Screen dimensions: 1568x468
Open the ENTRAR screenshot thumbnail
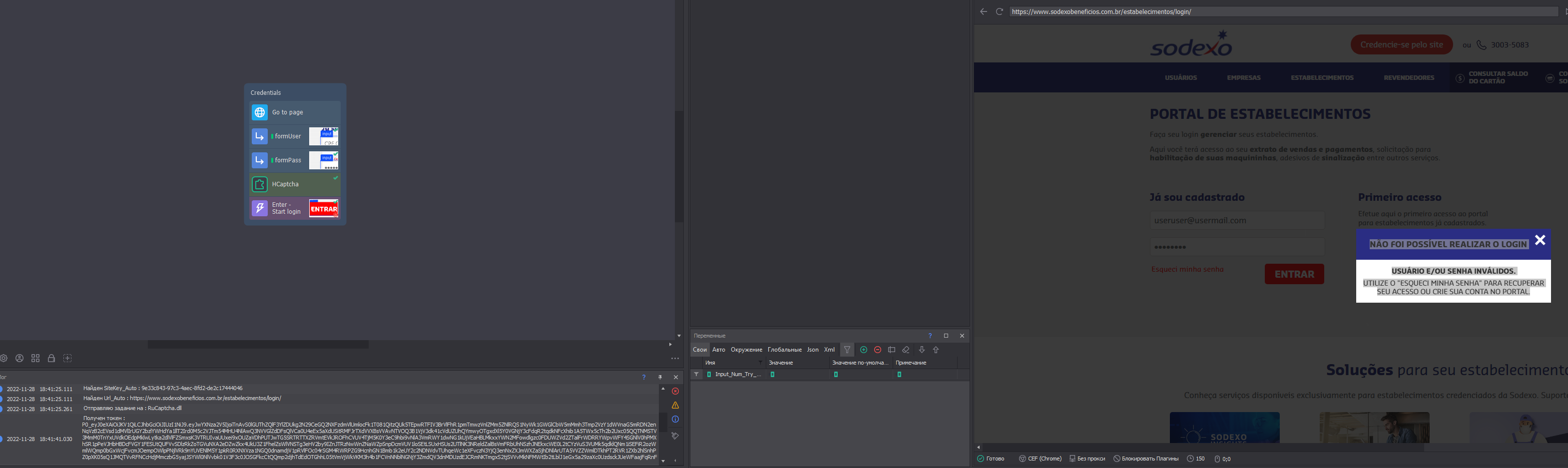323,208
